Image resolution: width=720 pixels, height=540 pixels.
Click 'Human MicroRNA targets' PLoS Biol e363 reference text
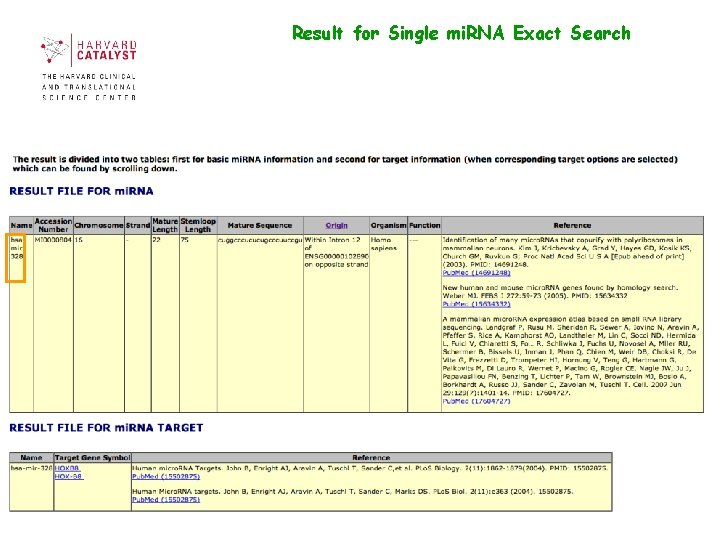[x=353, y=491]
